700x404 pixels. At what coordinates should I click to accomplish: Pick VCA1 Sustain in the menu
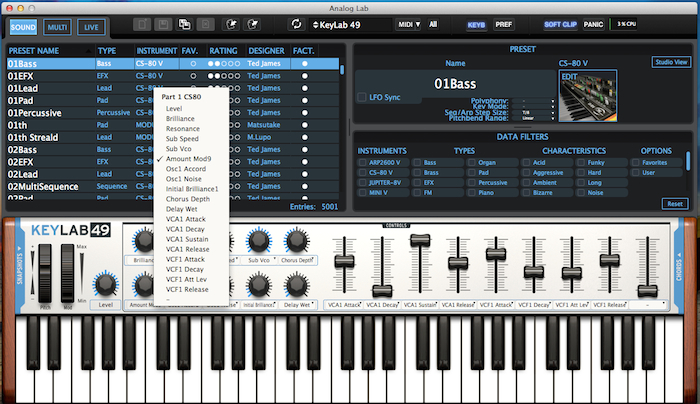[x=187, y=239]
